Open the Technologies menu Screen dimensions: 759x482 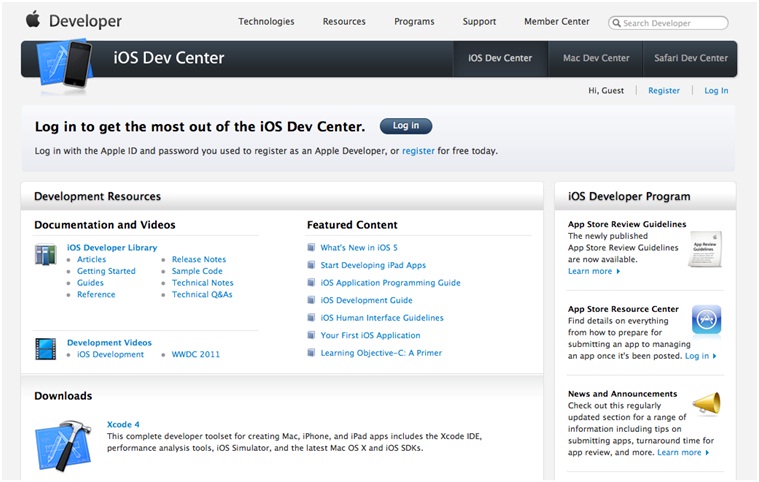266,21
